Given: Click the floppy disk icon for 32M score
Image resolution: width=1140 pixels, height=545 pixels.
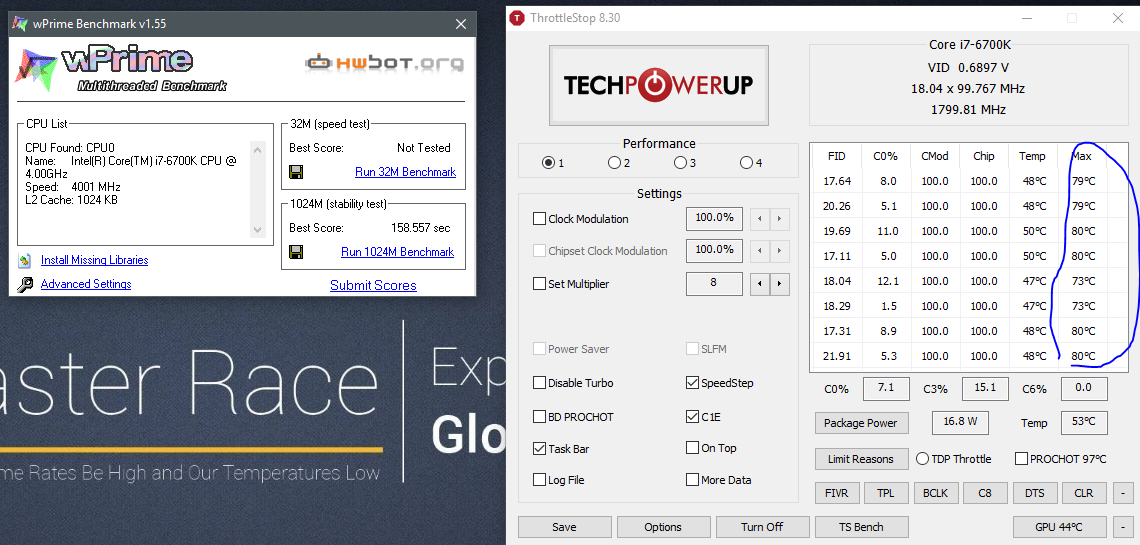Looking at the screenshot, I should point(296,172).
